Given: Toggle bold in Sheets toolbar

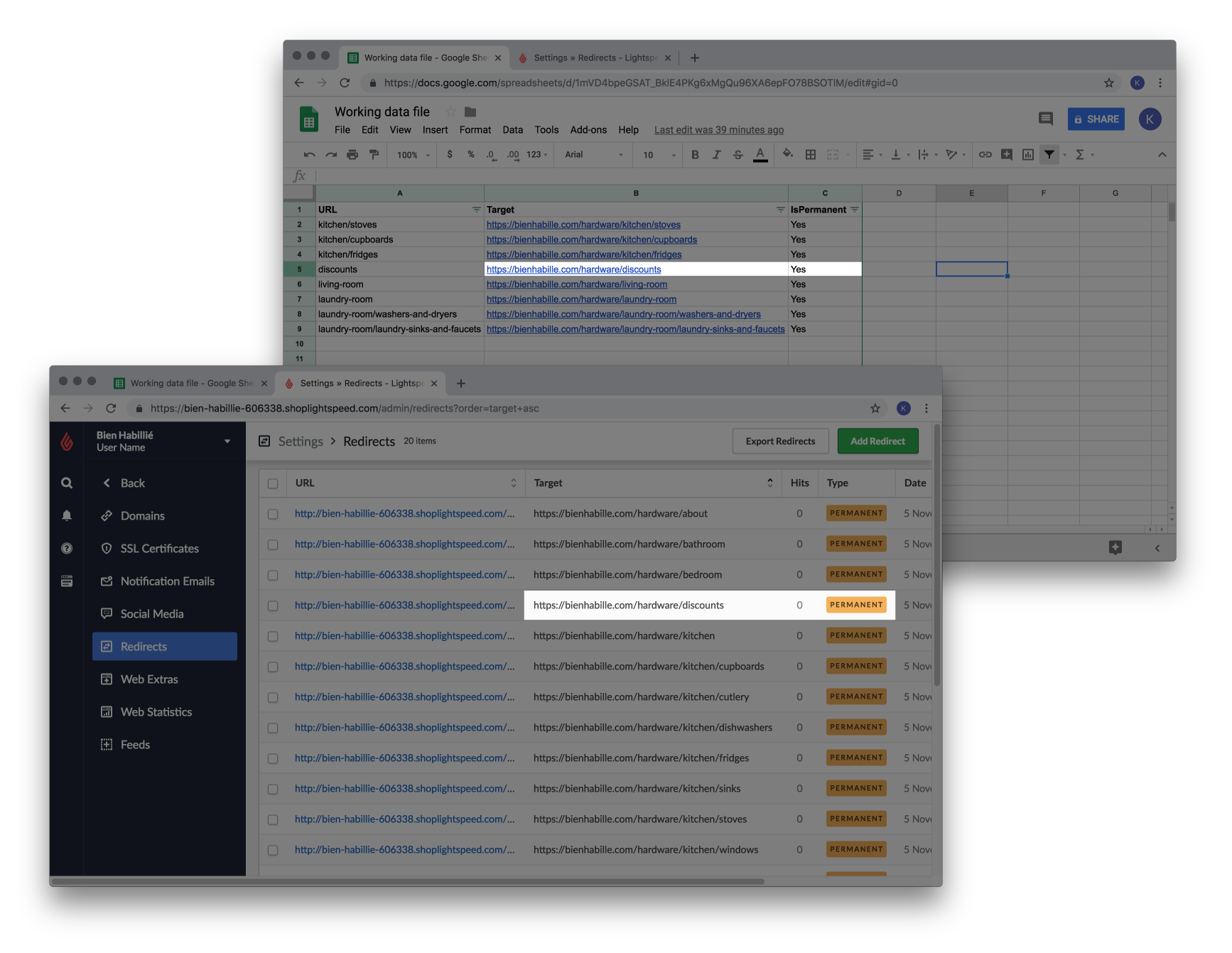Looking at the screenshot, I should [695, 154].
